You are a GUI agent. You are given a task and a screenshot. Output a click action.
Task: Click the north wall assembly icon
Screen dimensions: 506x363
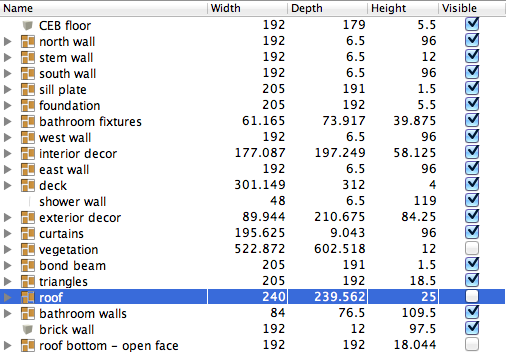tap(28, 42)
